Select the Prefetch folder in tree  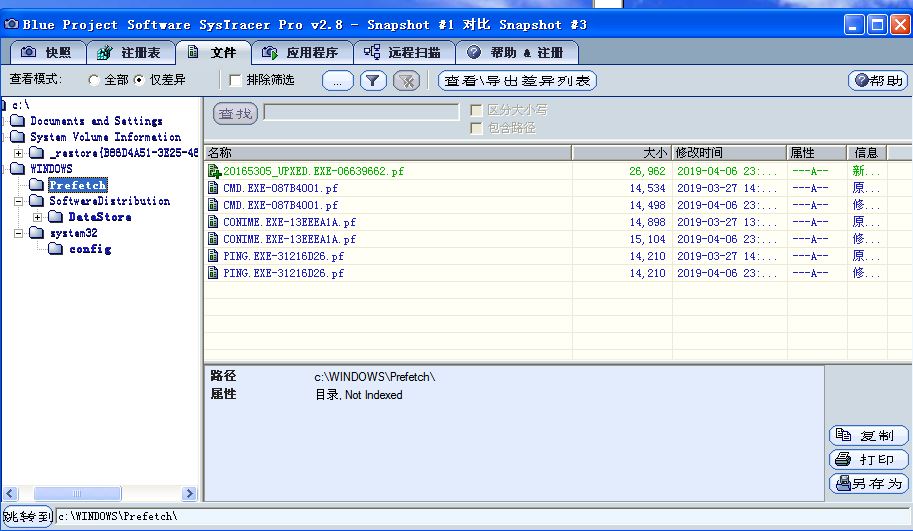pyautogui.click(x=78, y=185)
